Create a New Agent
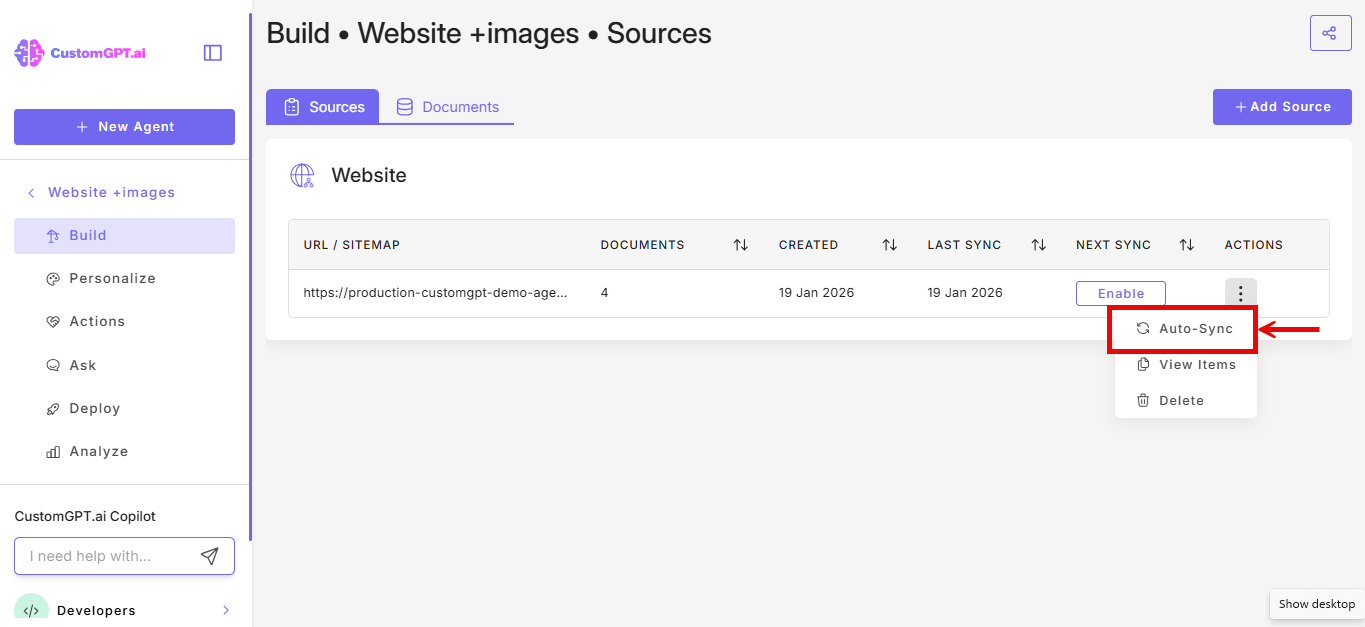The width and height of the screenshot is (1365, 627). 124,127
